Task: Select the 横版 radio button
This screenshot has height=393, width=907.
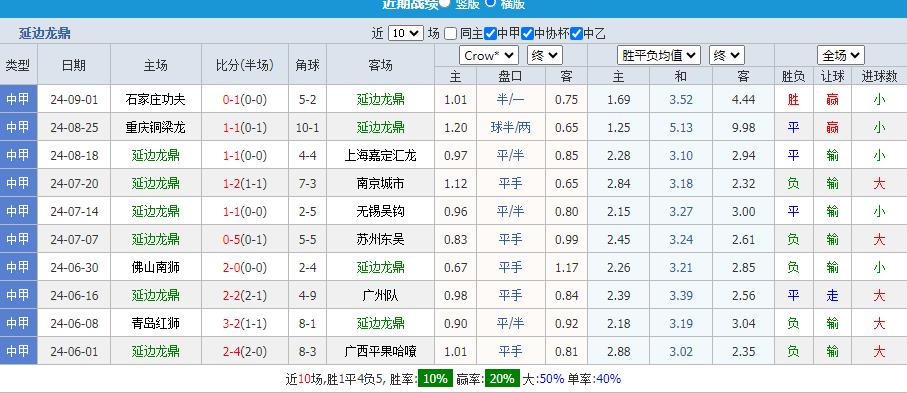Action: (490, 2)
